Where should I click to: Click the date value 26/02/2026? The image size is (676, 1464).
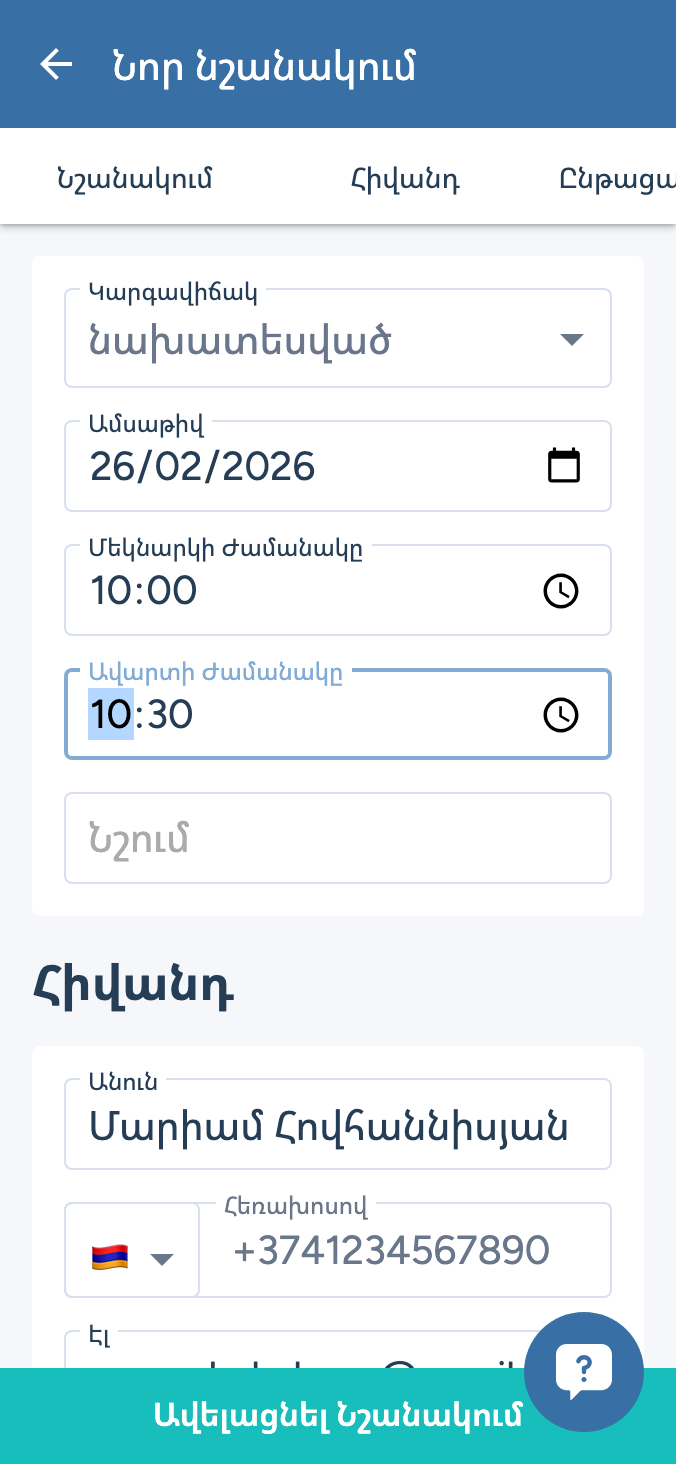click(203, 467)
